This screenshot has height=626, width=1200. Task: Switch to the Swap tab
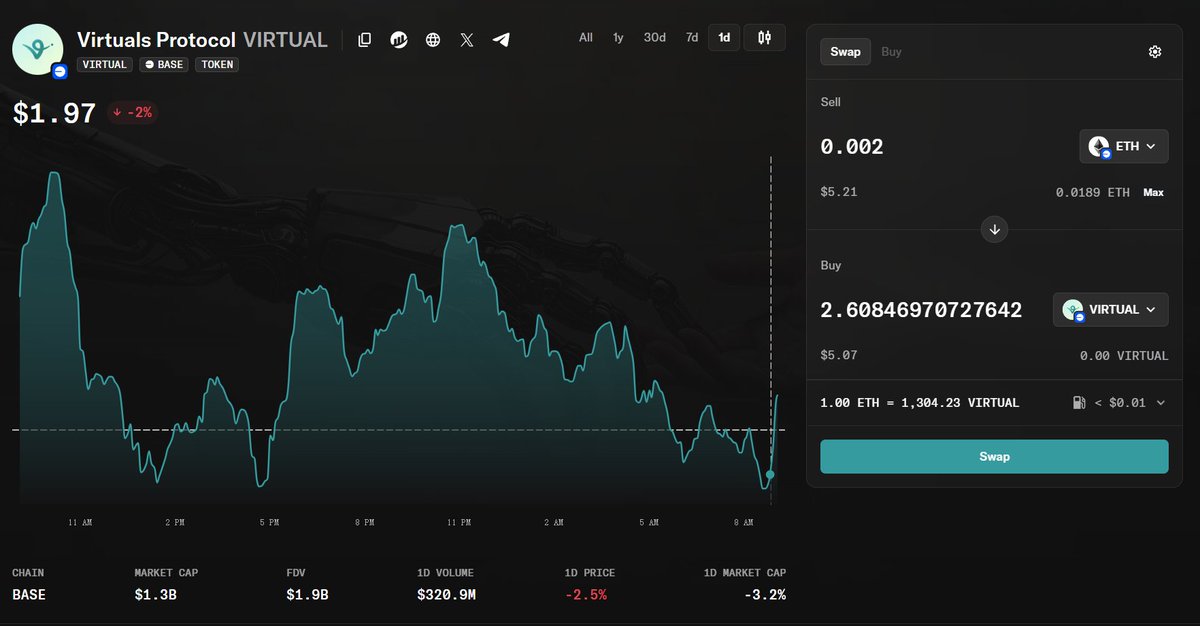pos(846,52)
